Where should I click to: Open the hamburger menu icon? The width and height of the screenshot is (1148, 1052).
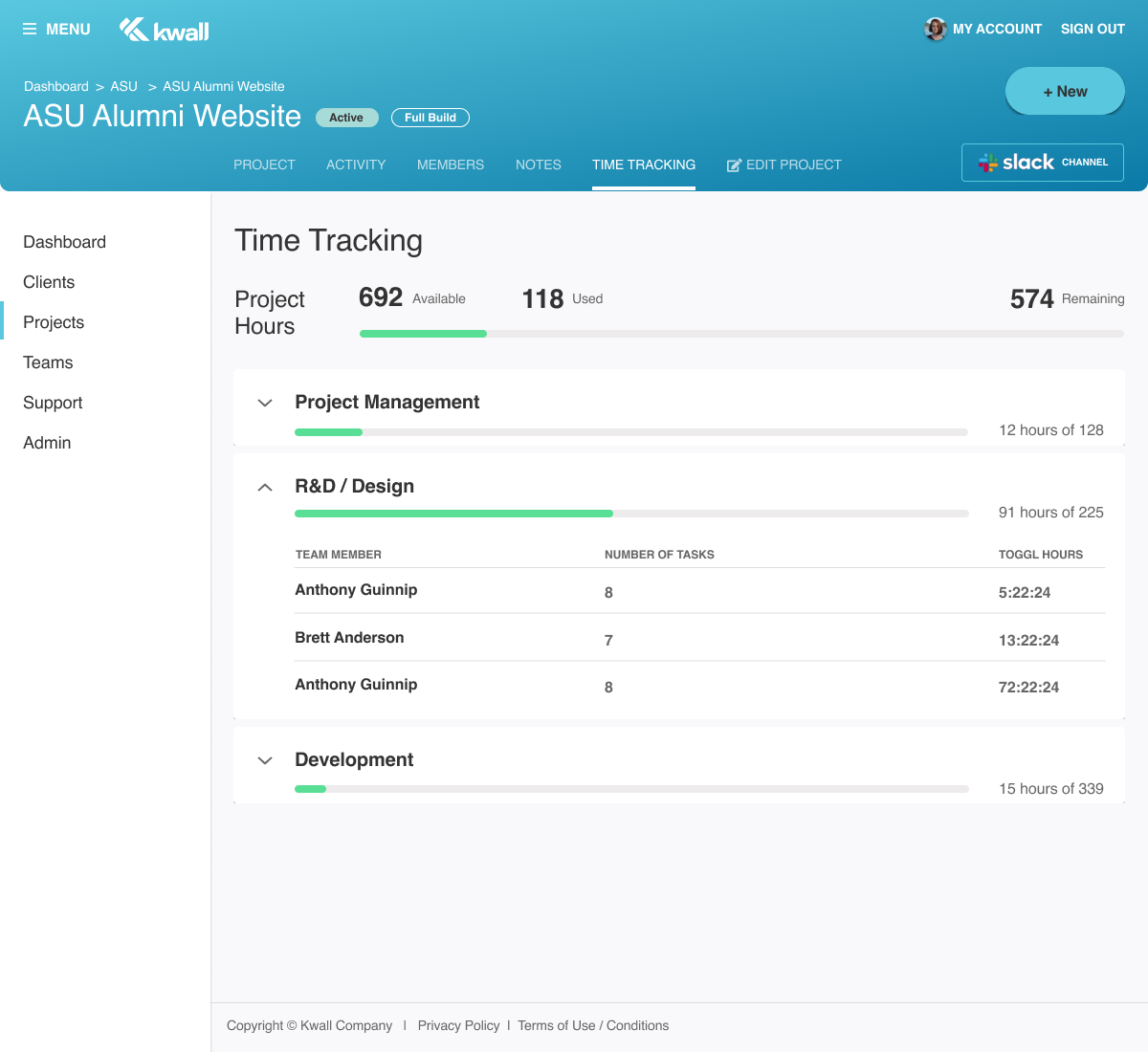tap(30, 30)
